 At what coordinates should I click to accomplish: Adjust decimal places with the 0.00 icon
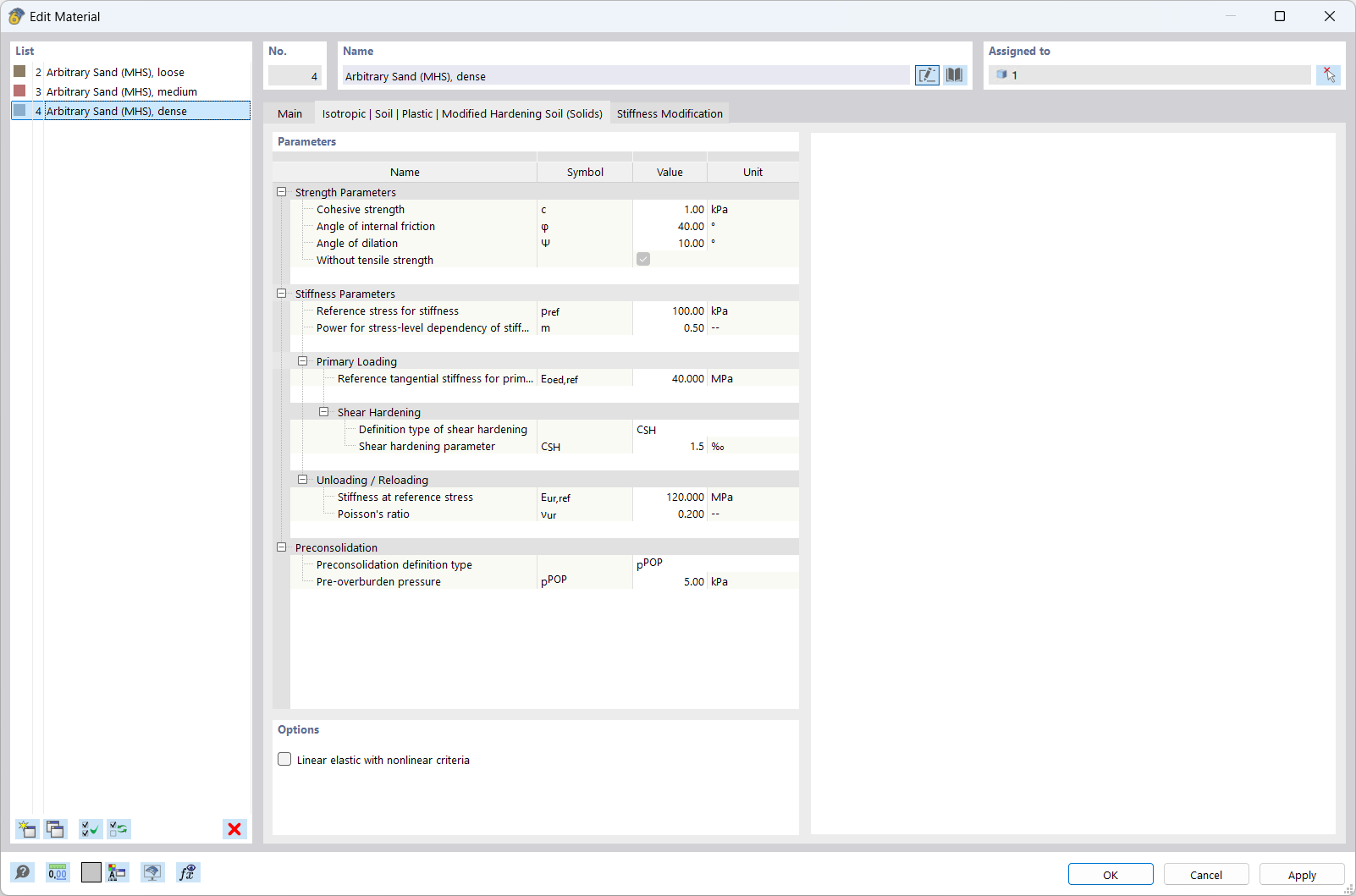pos(57,872)
